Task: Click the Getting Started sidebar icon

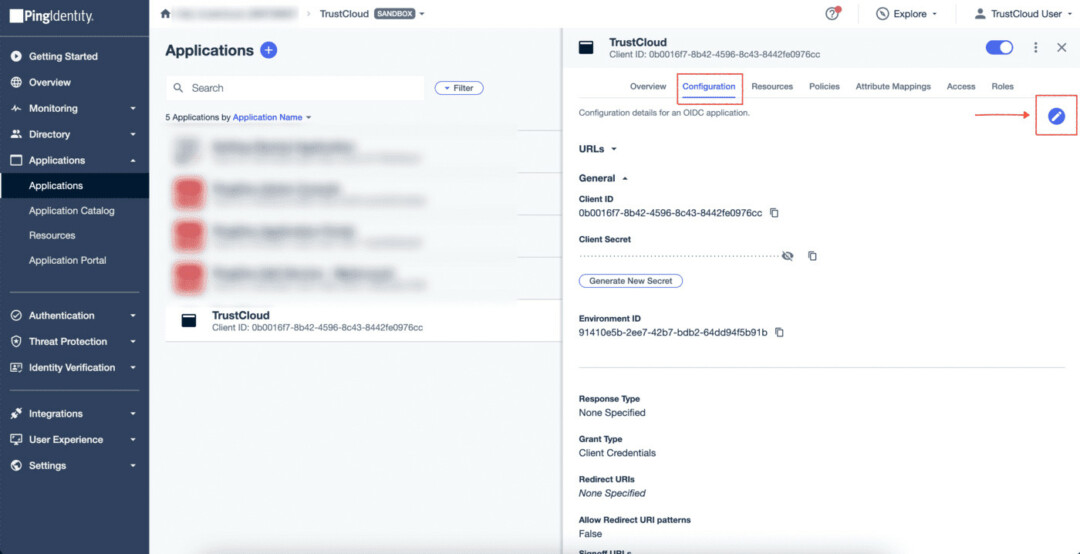Action: pos(17,57)
